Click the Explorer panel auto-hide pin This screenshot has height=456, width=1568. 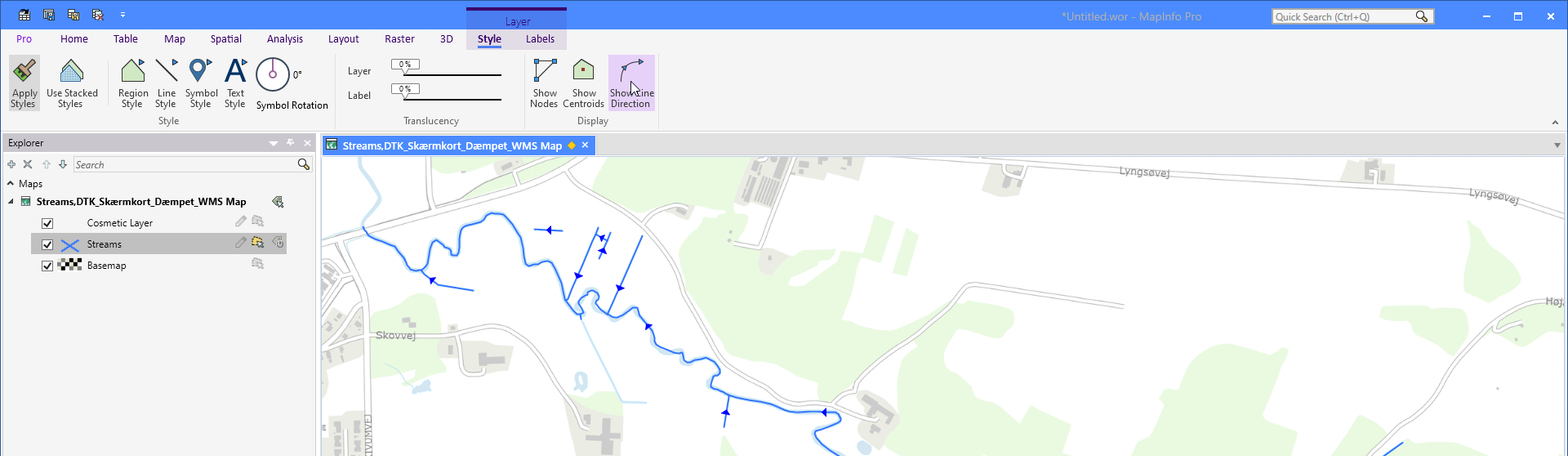tap(291, 143)
